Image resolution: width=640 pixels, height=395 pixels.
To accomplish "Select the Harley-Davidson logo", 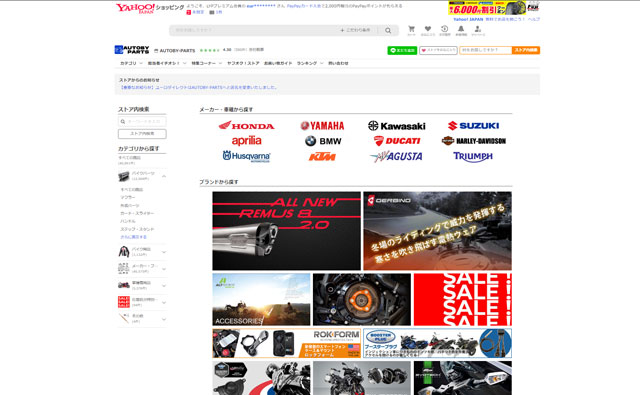I will 473,141.
